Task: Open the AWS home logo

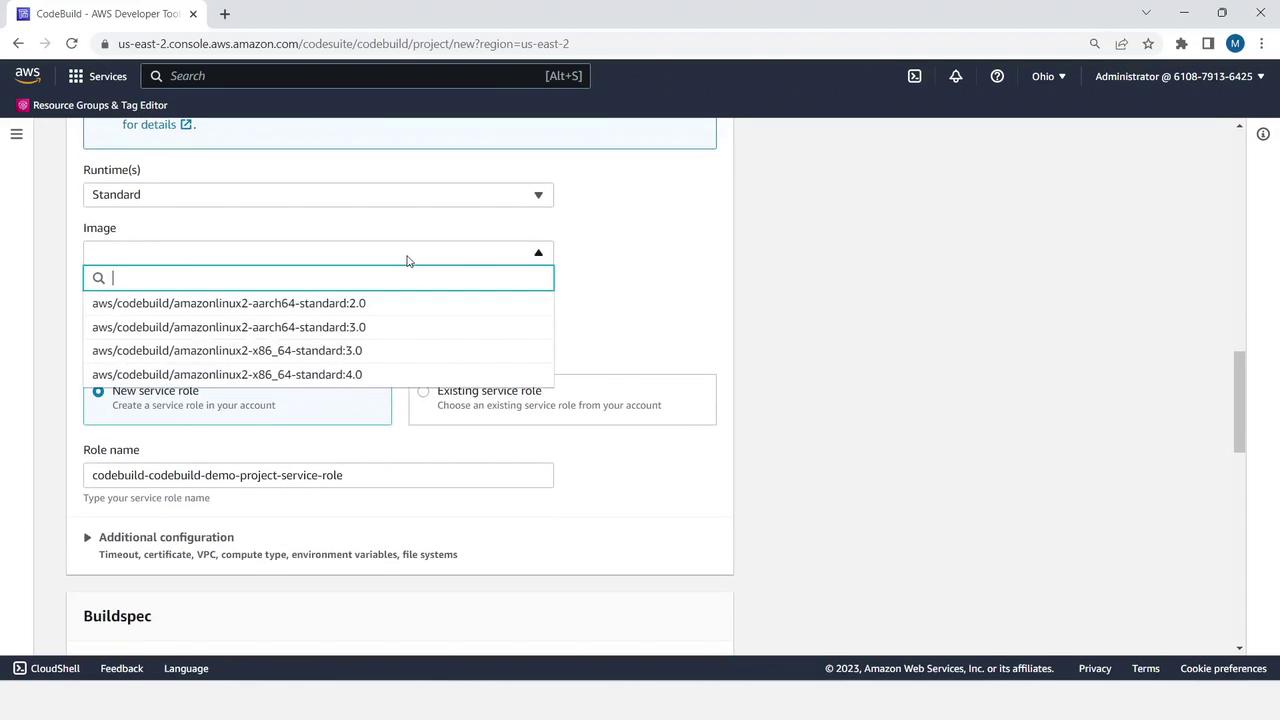Action: [27, 76]
